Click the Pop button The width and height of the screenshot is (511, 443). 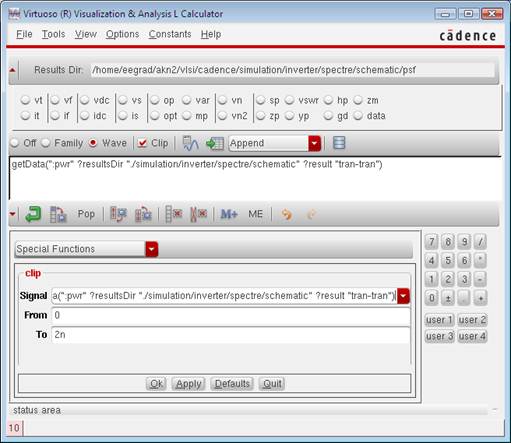86,214
